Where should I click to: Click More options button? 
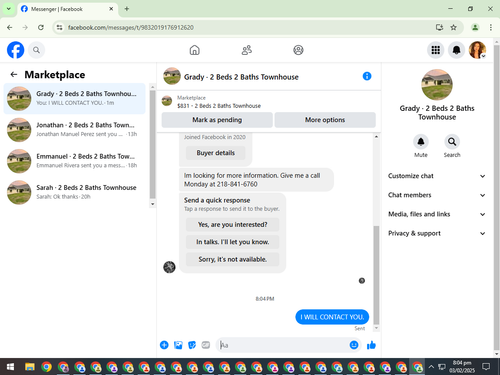[325, 120]
